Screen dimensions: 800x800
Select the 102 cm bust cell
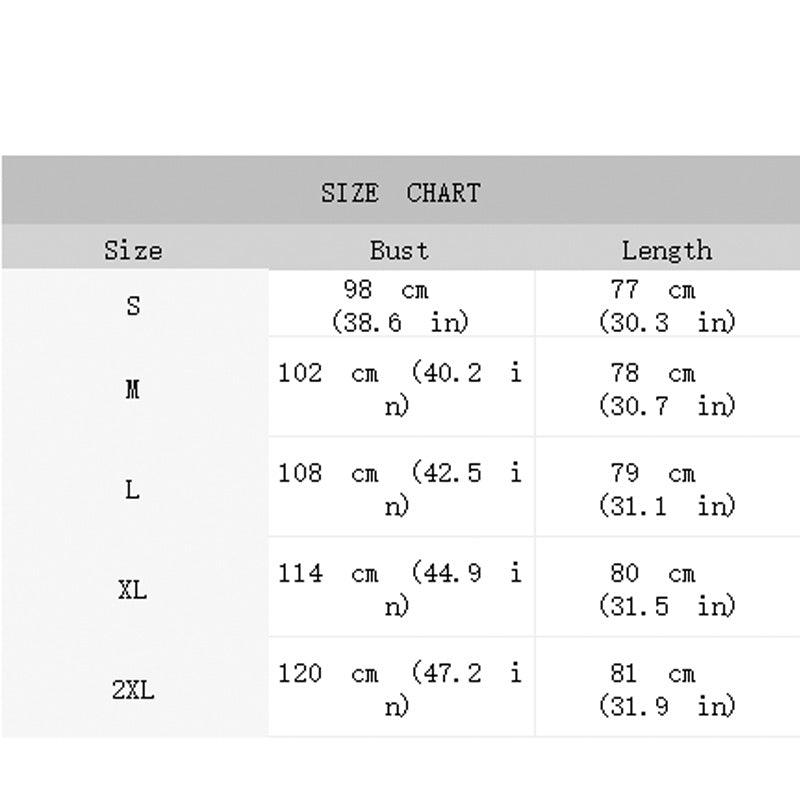(401, 387)
